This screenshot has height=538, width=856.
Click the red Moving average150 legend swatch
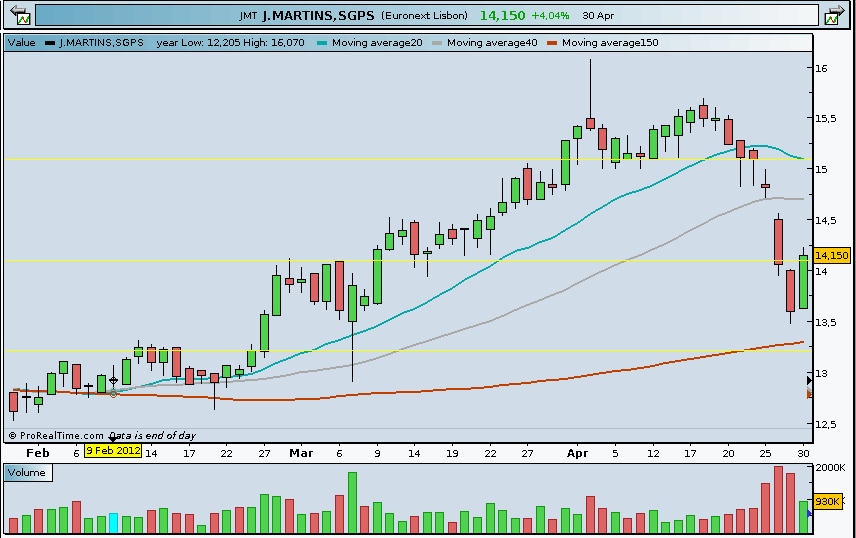click(x=552, y=43)
